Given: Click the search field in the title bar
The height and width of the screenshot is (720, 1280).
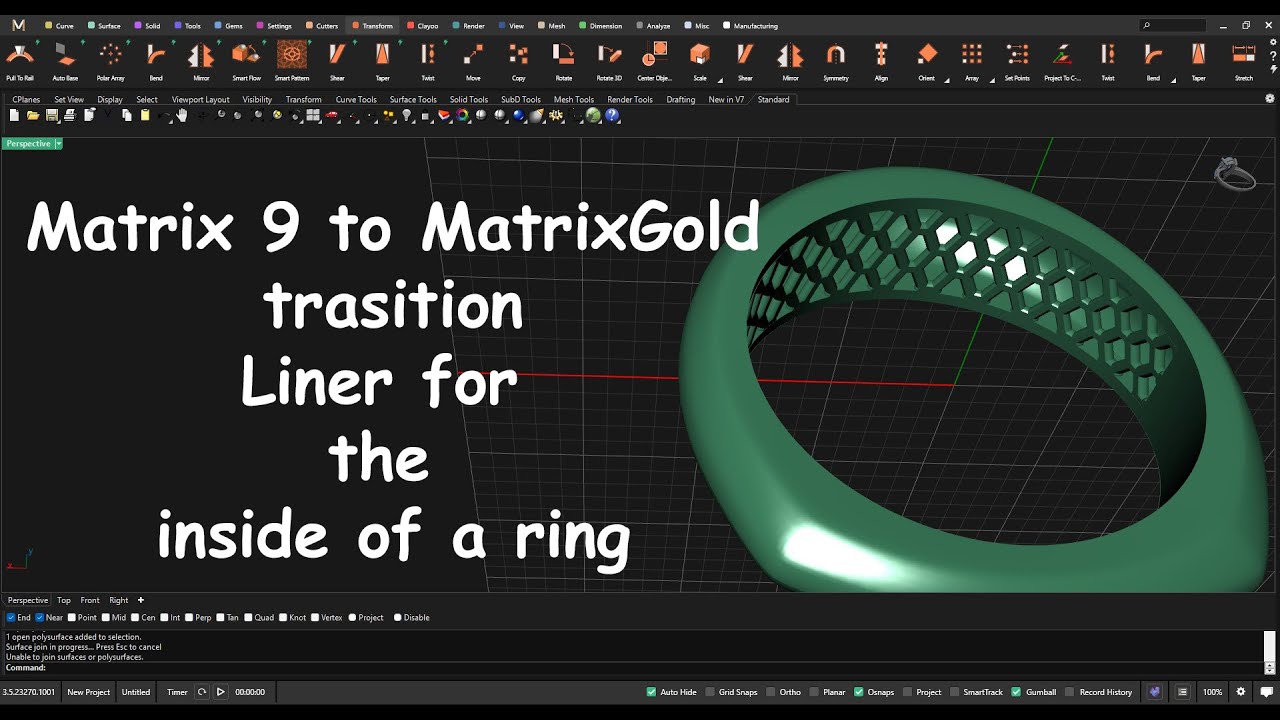Looking at the screenshot, I should (x=1173, y=25).
